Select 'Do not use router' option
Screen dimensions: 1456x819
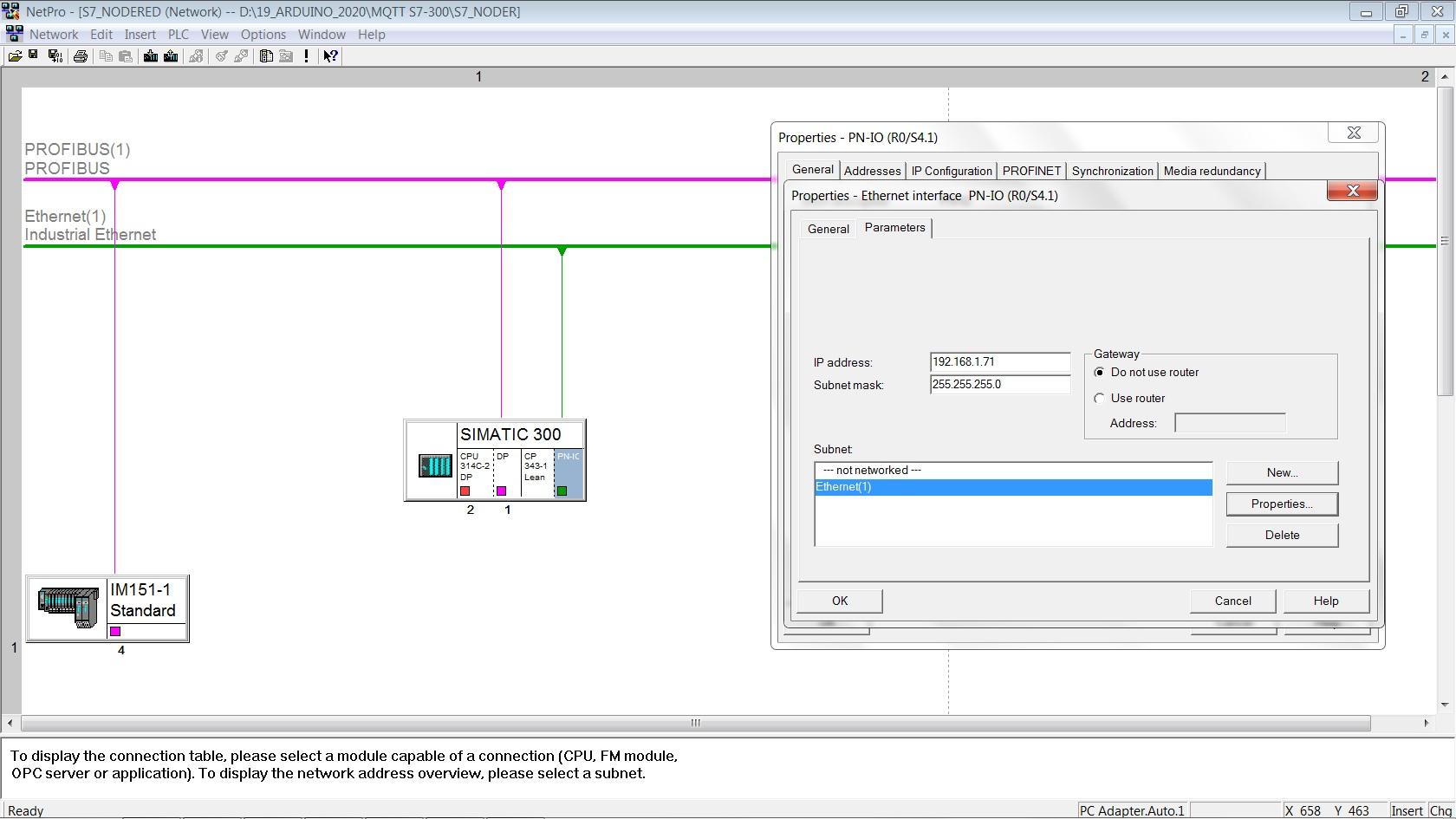pyautogui.click(x=1147, y=373)
